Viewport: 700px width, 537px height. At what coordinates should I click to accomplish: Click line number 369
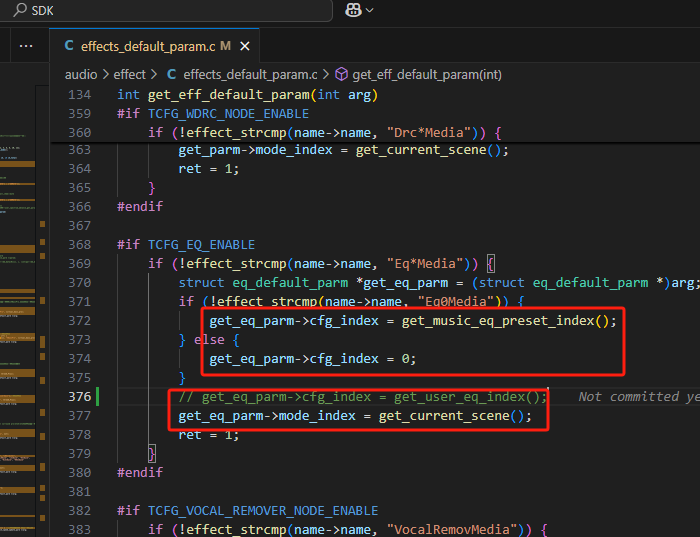[79, 264]
